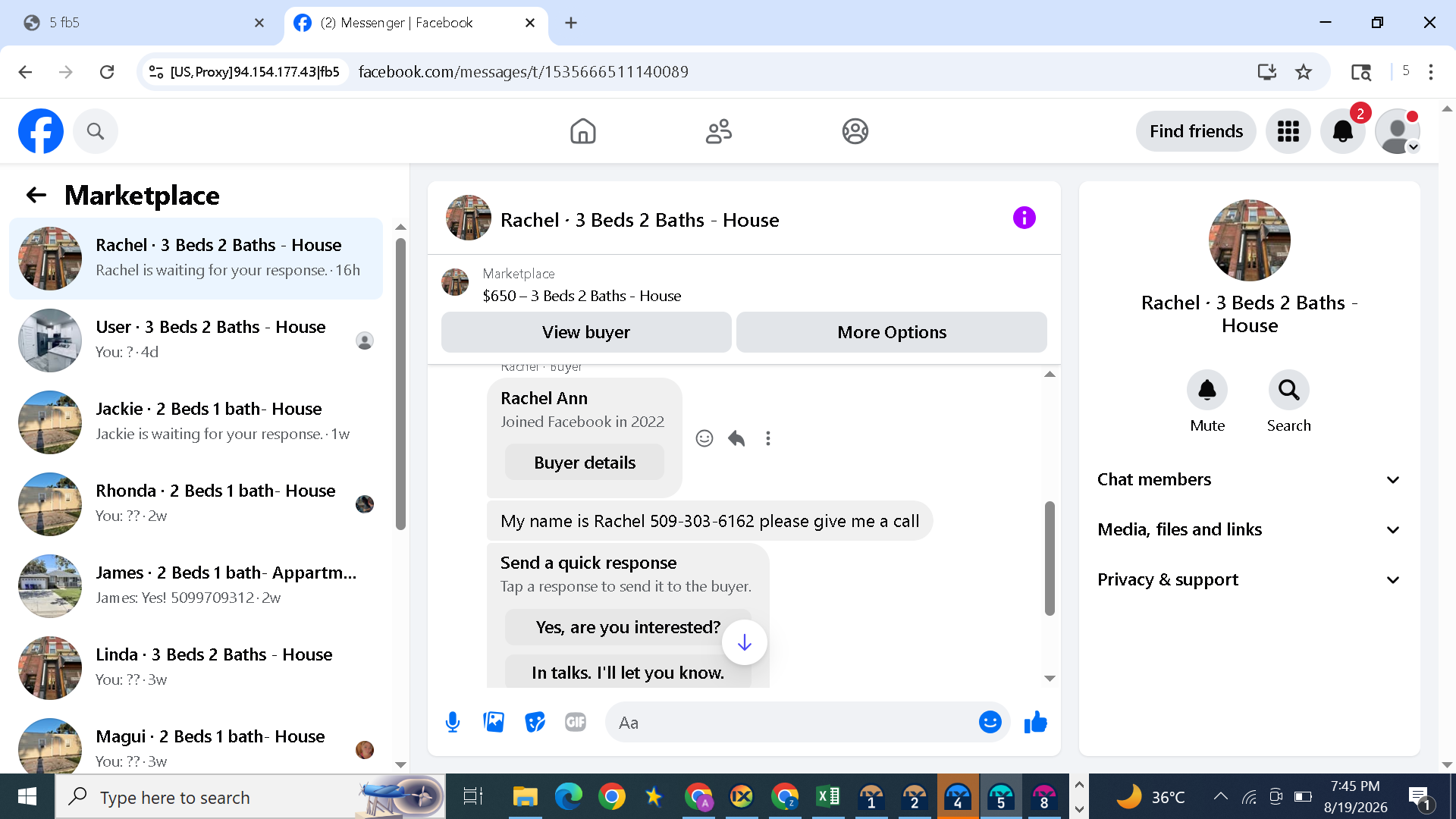The width and height of the screenshot is (1456, 819).
Task: Send a thumbs up like
Action: tap(1036, 722)
